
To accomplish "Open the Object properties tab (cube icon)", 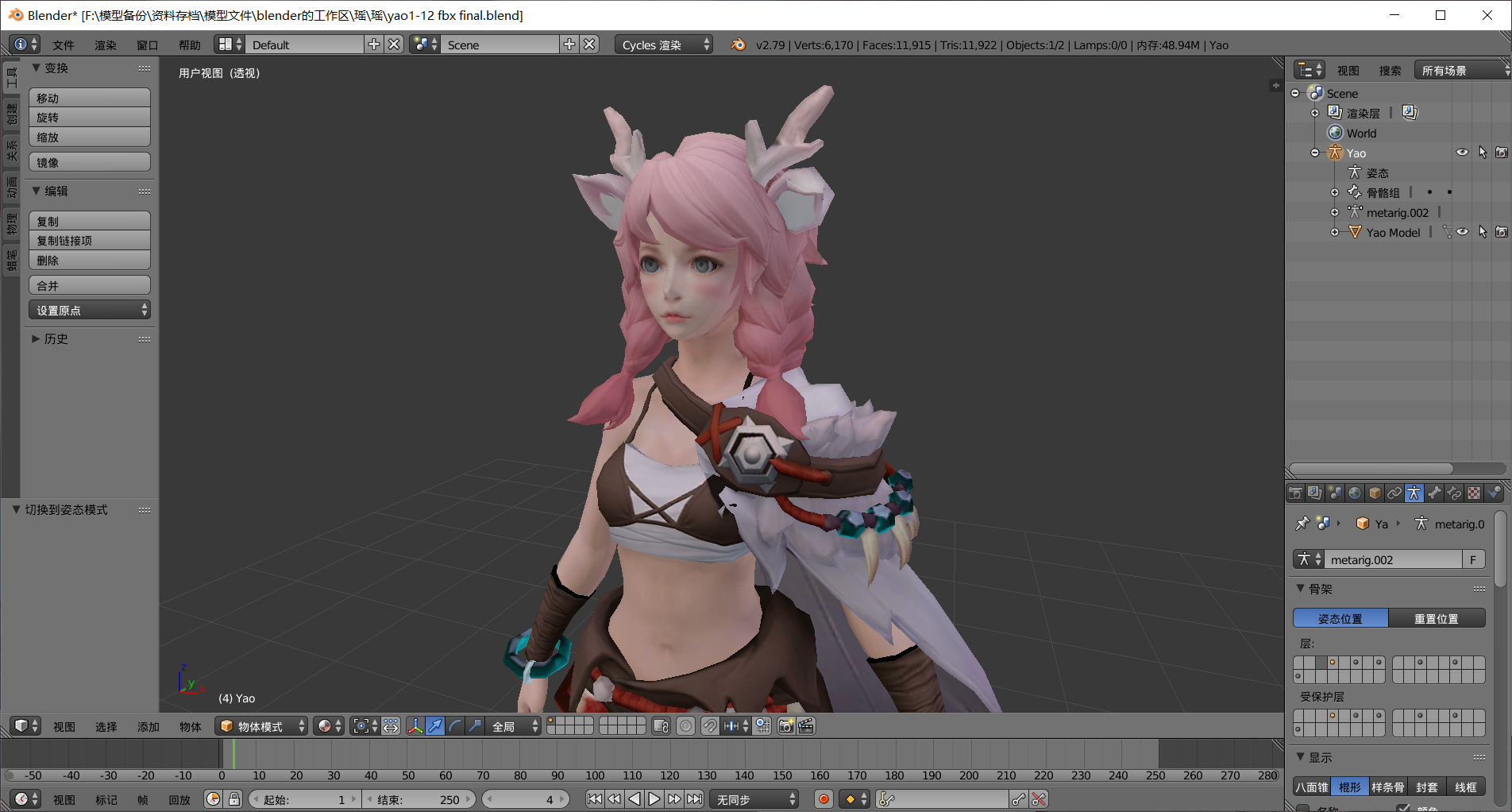I will [x=1375, y=493].
